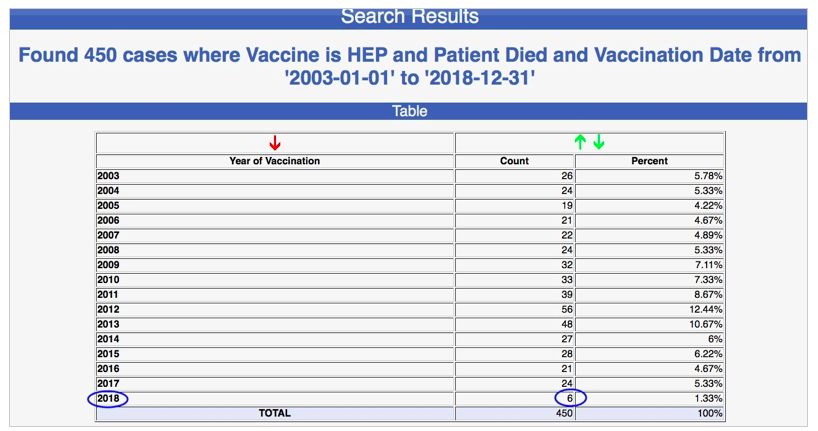Click the 1.33% percent cell
Viewport: 818px width, 431px height.
pyautogui.click(x=706, y=398)
